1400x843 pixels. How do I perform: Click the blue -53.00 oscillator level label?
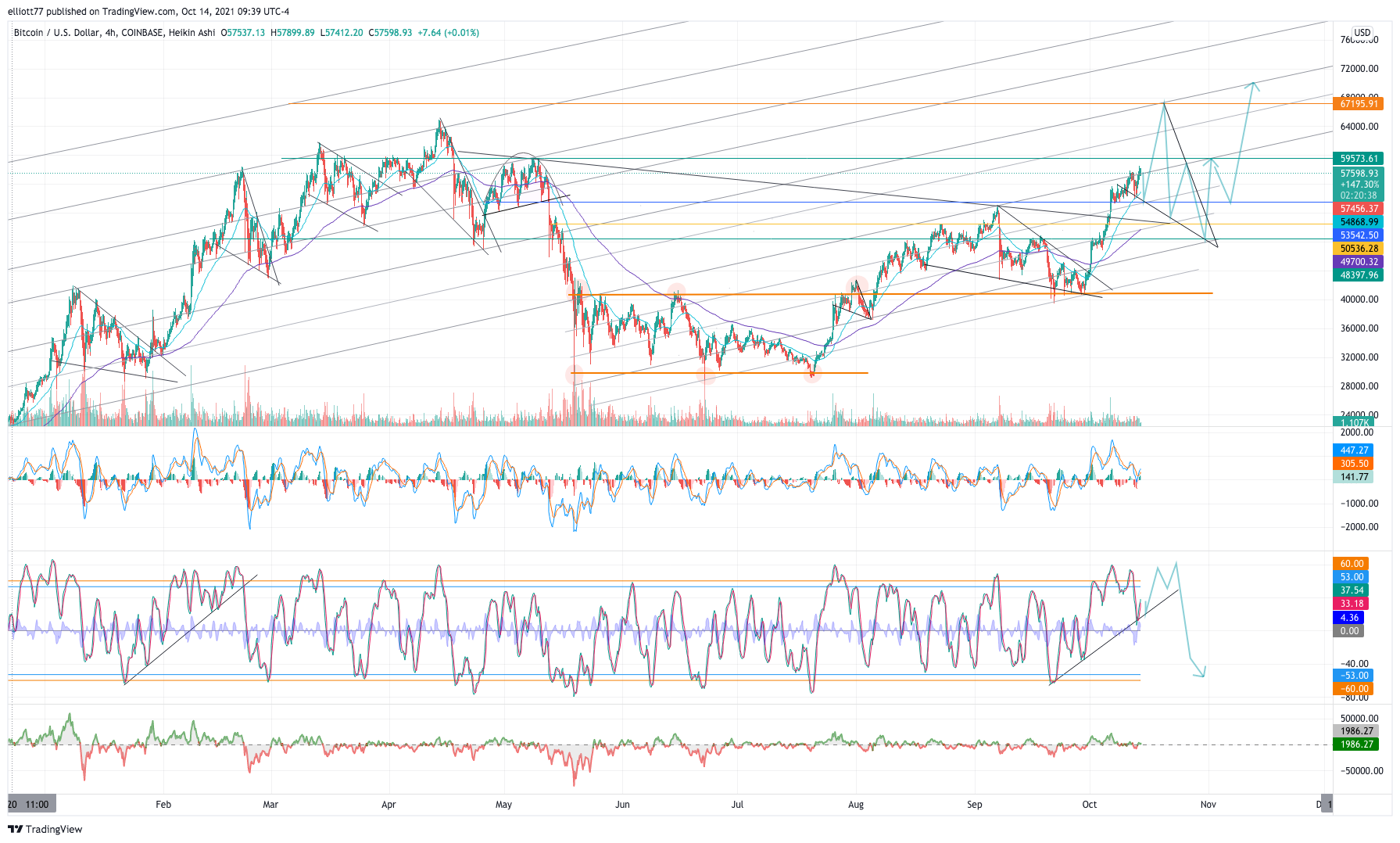1354,676
